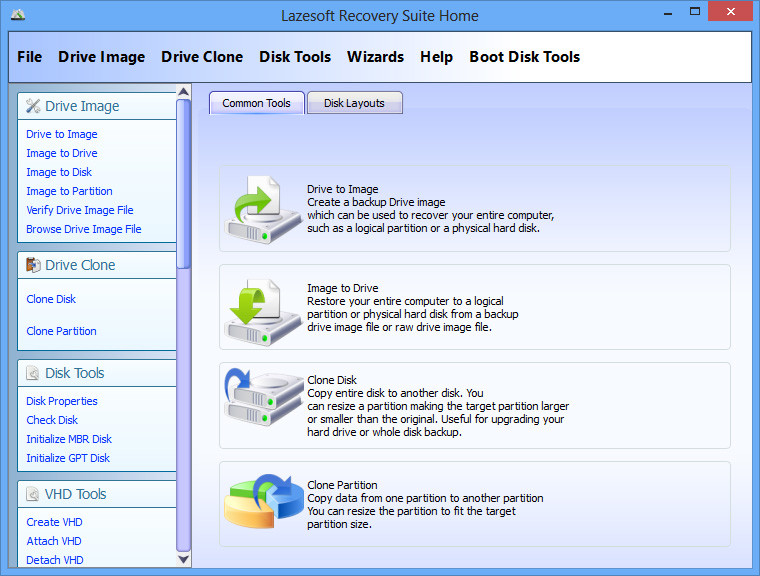Viewport: 760px width, 576px height.
Task: Click the 'Clone Partition' card title text
Action: (342, 485)
